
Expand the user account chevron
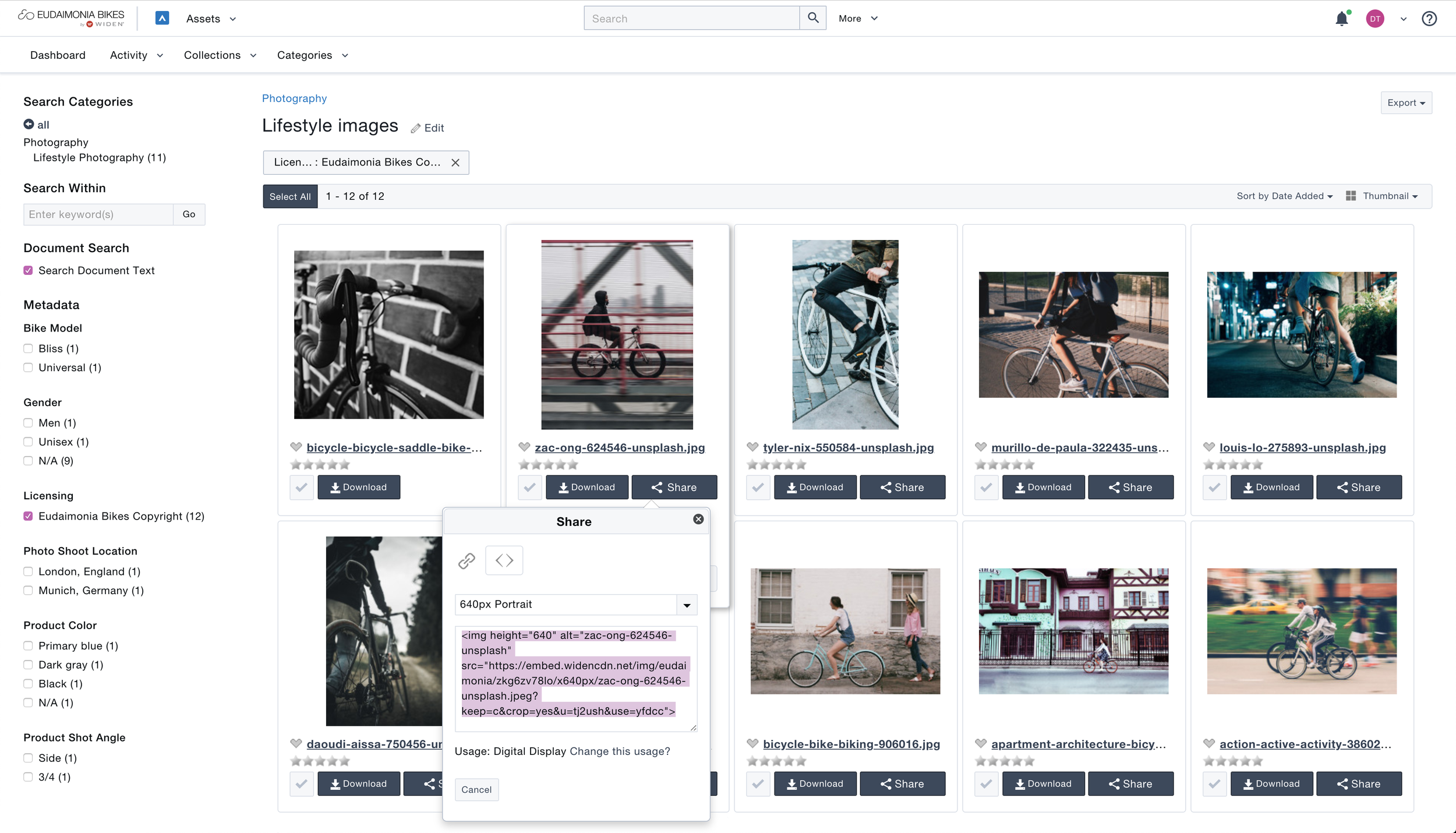pyautogui.click(x=1404, y=19)
